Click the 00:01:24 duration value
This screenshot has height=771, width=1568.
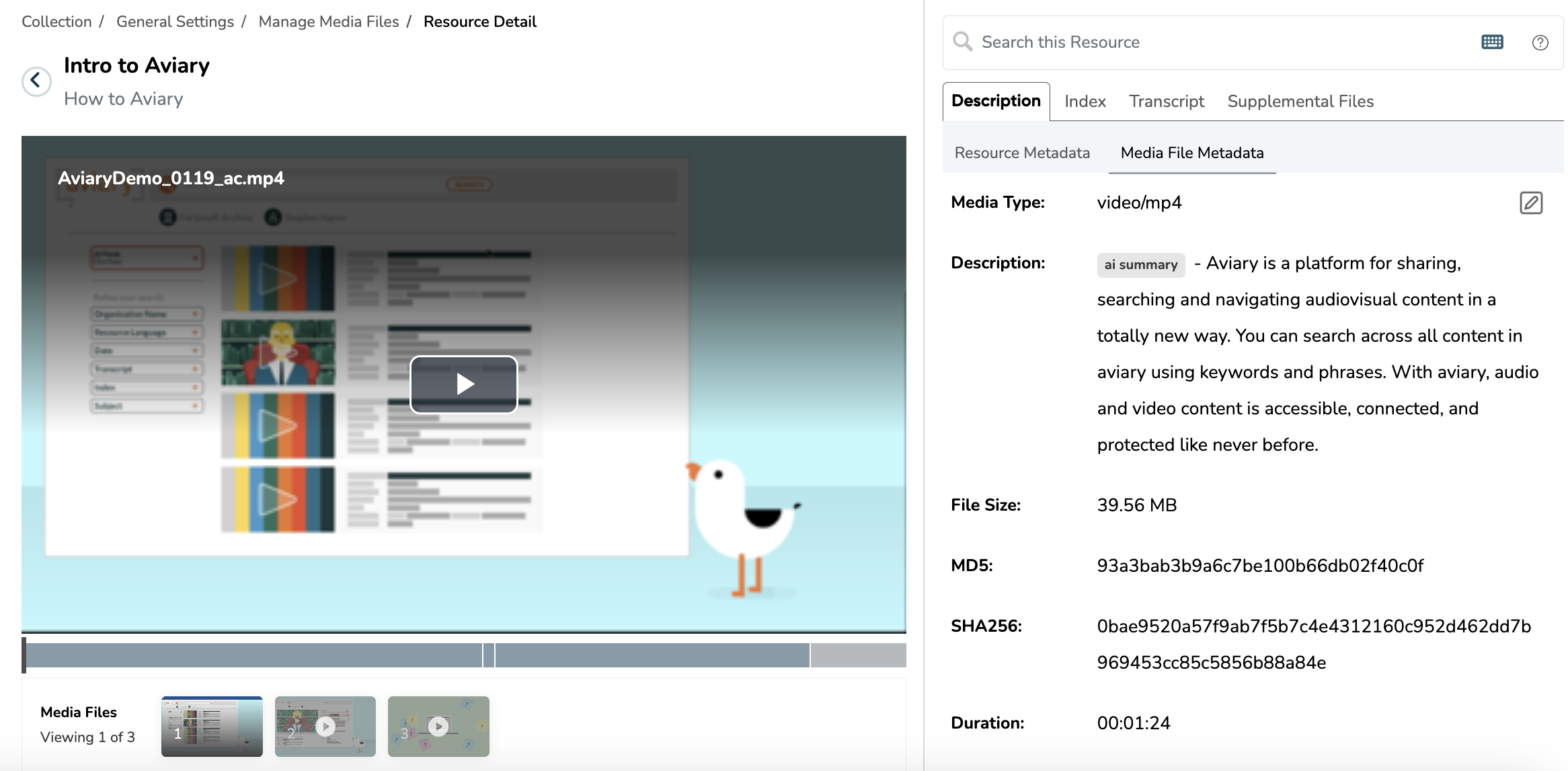click(x=1134, y=723)
